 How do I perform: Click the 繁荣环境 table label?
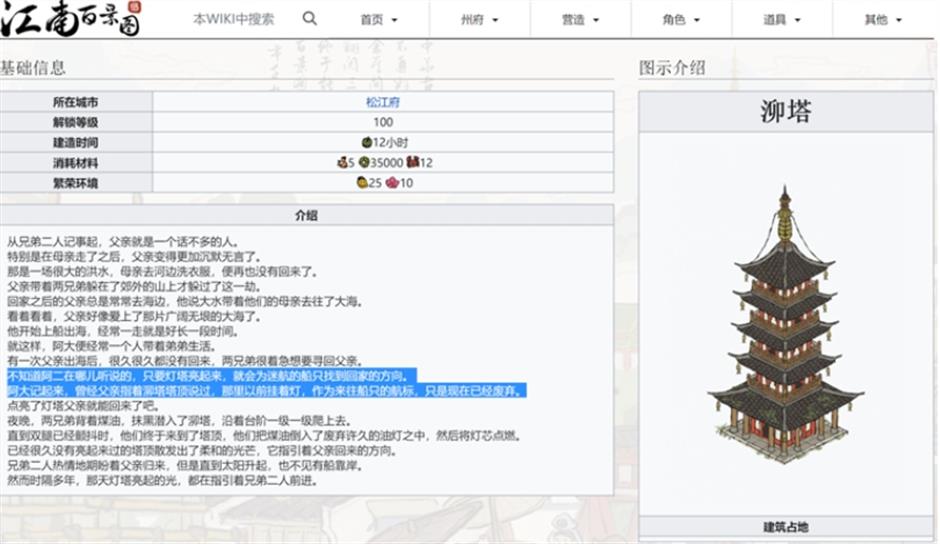76,182
